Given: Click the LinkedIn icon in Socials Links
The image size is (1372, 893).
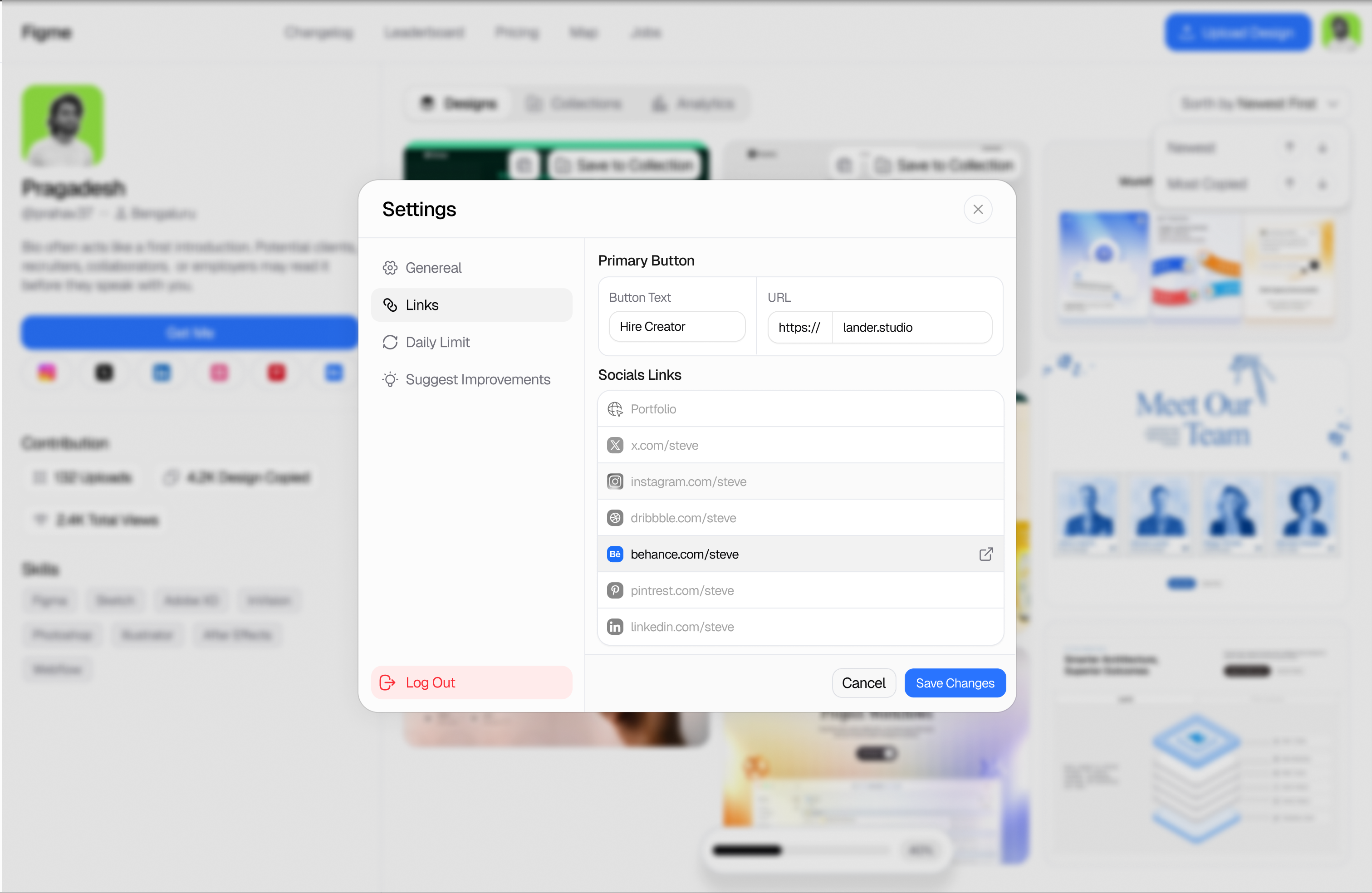Looking at the screenshot, I should 615,627.
